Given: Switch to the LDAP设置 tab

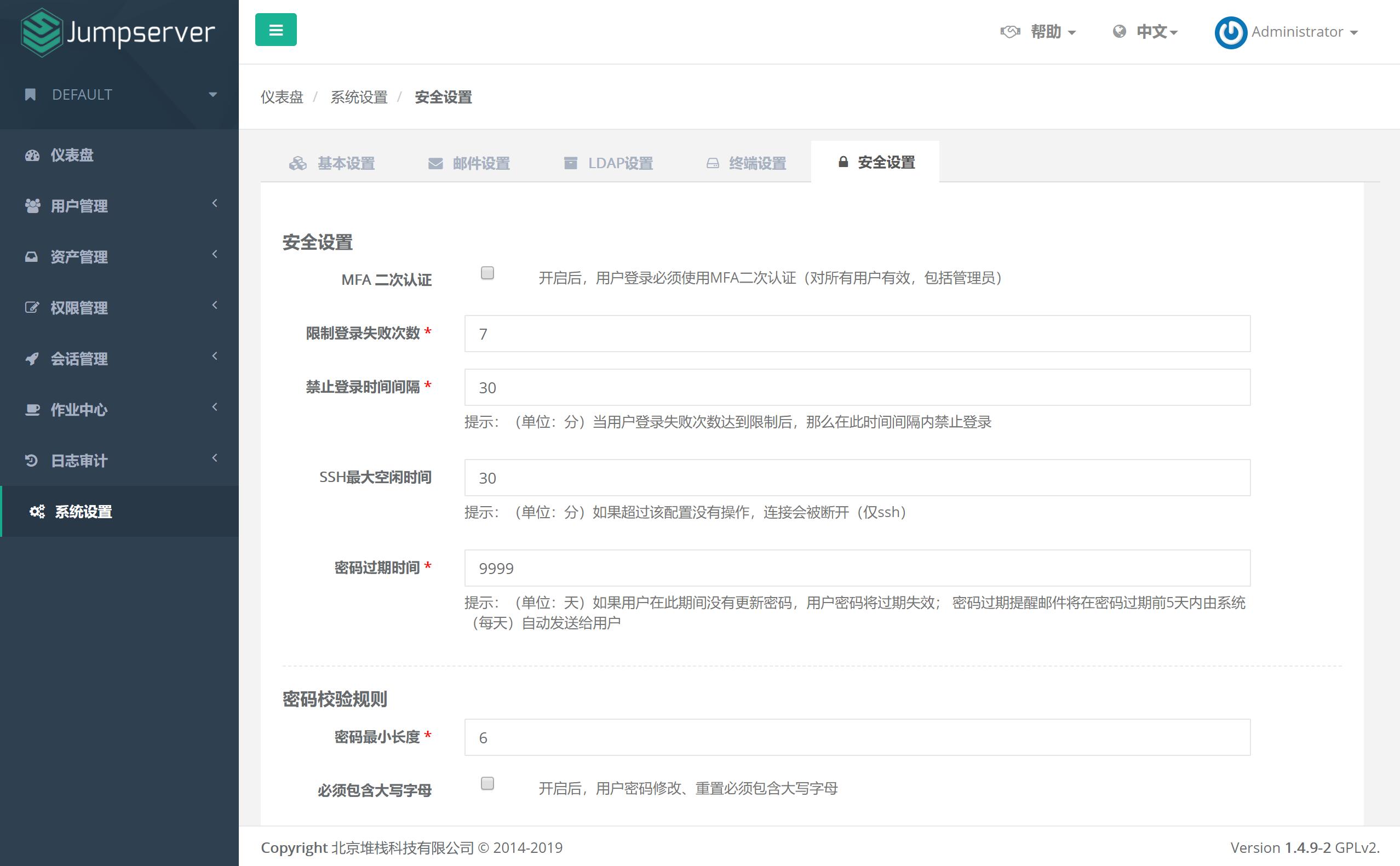Looking at the screenshot, I should pyautogui.click(x=608, y=163).
